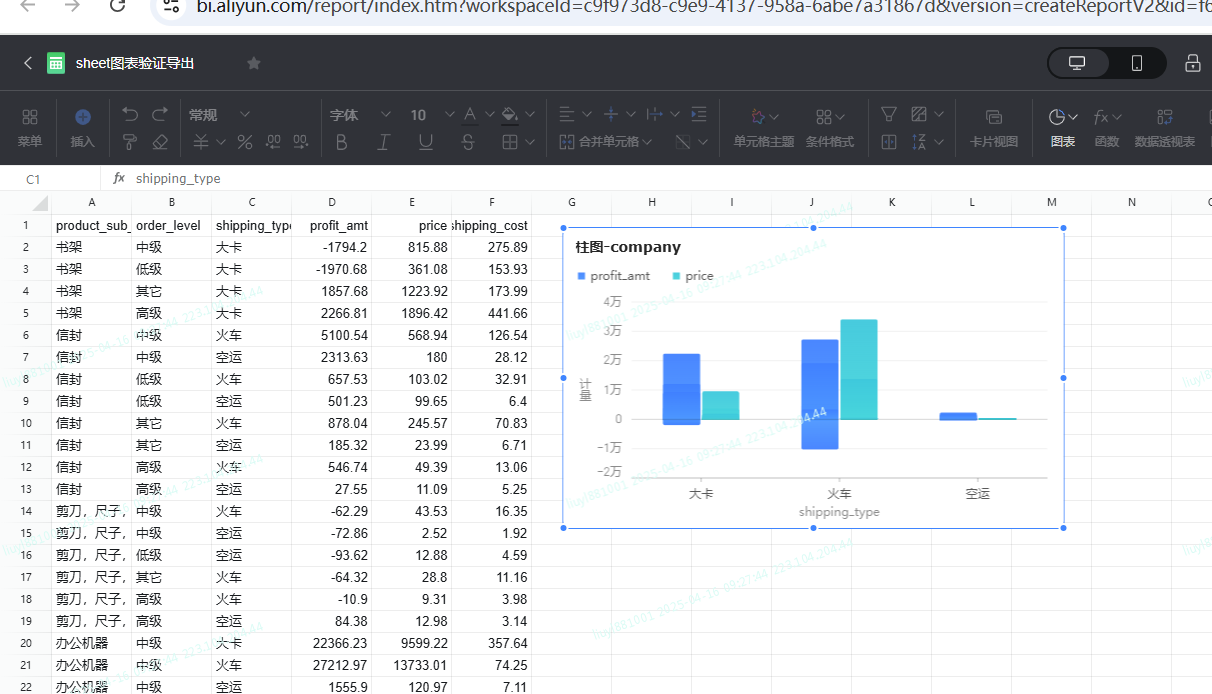The width and height of the screenshot is (1212, 694).
Task: Open the 图表 chart menu
Action: 1063,127
